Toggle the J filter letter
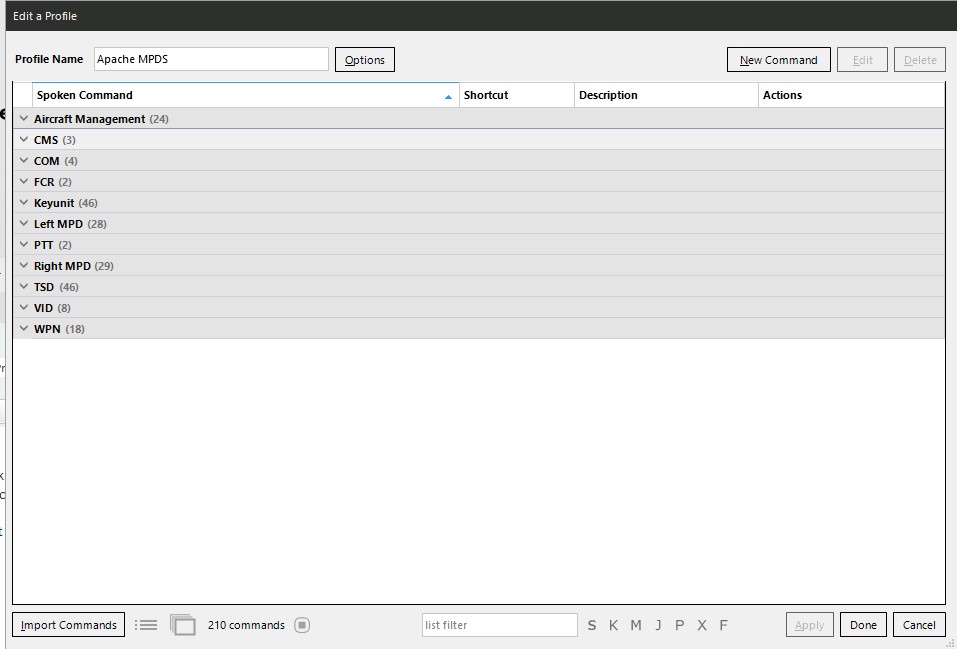Screen dimensions: 957x649 658,625
